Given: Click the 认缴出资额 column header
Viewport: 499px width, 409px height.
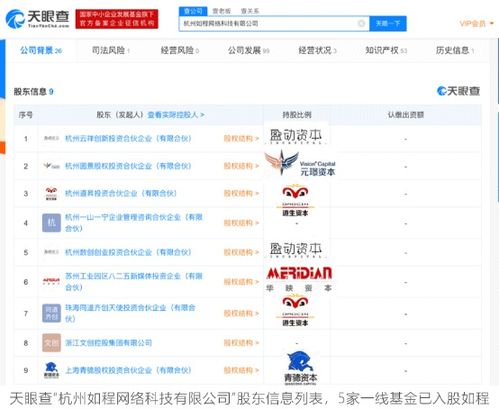Looking at the screenshot, I should pyautogui.click(x=406, y=115).
